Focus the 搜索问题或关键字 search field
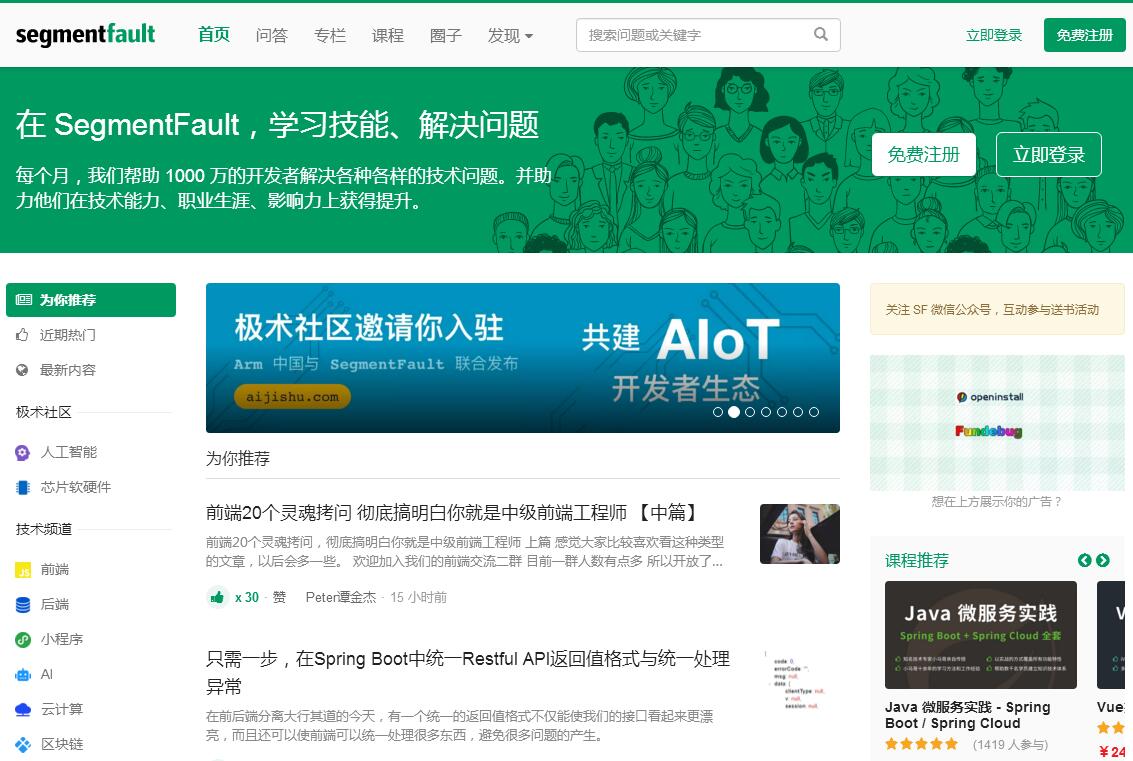 tap(695, 35)
